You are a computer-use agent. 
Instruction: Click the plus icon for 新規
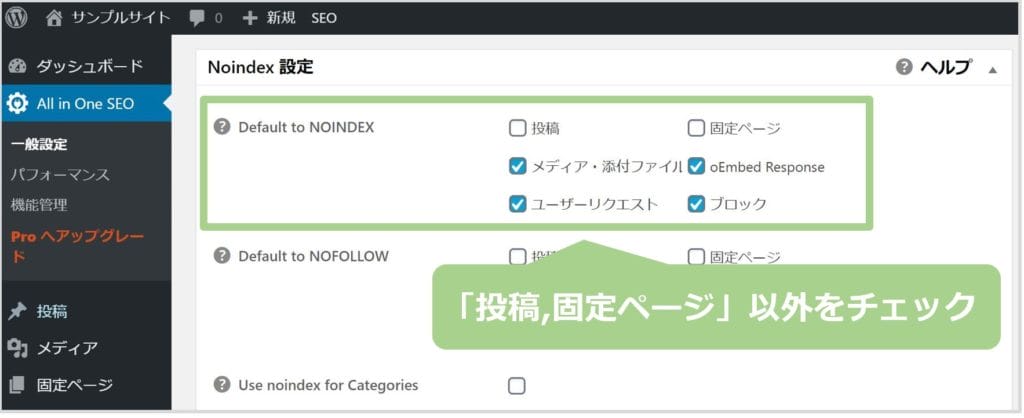(249, 18)
